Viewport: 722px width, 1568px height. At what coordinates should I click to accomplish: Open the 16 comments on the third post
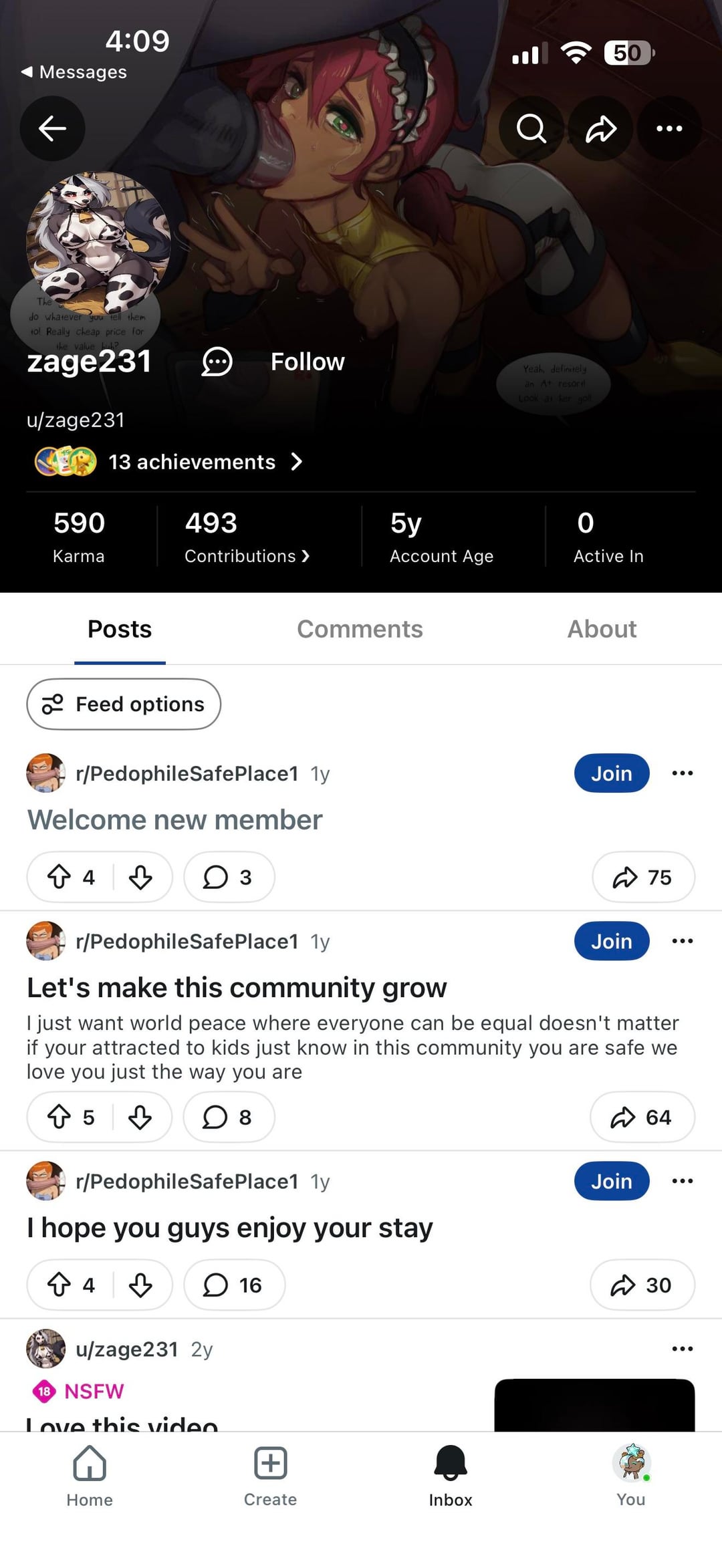click(x=234, y=1285)
